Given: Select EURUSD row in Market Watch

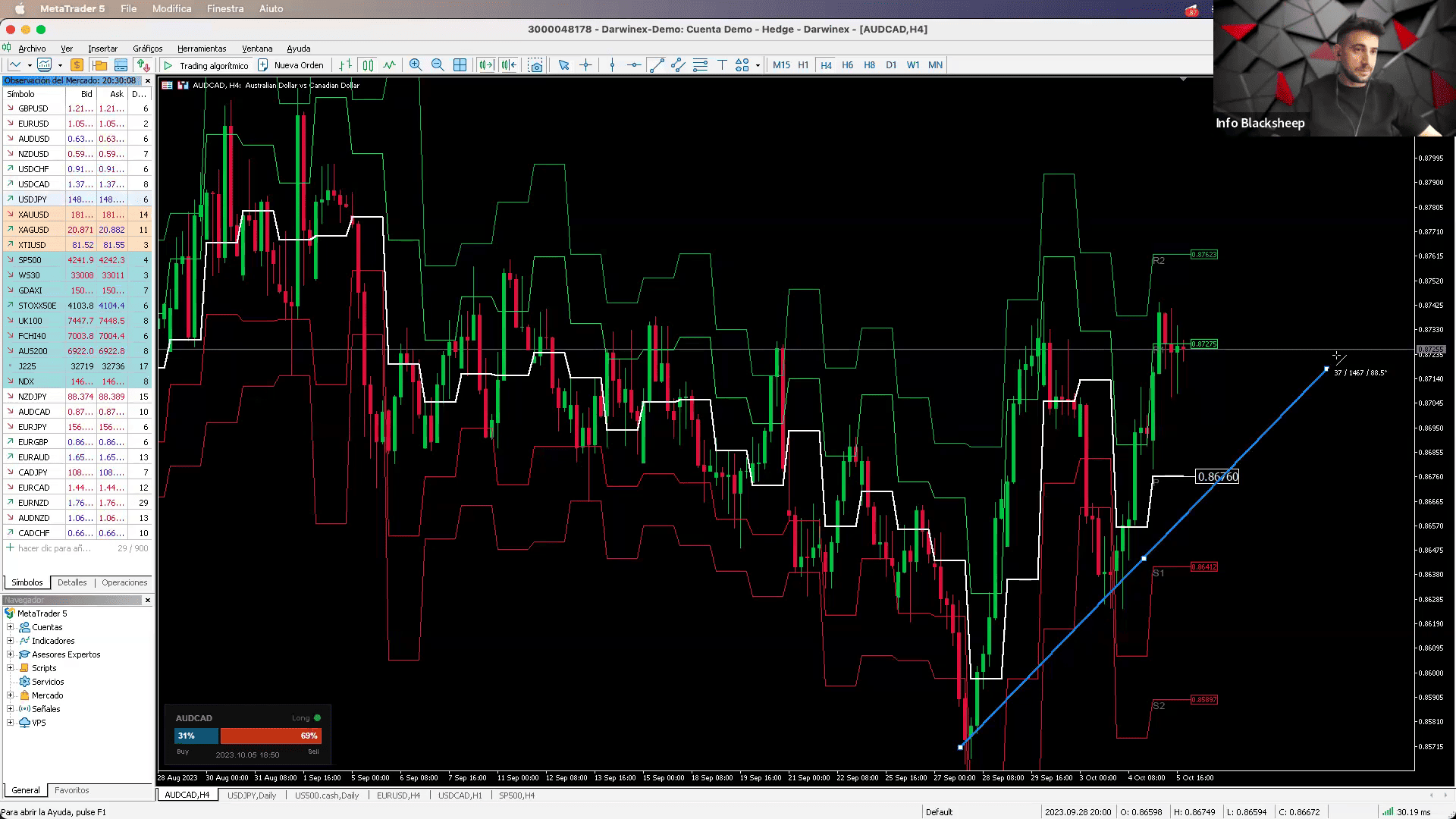Looking at the screenshot, I should coord(77,124).
